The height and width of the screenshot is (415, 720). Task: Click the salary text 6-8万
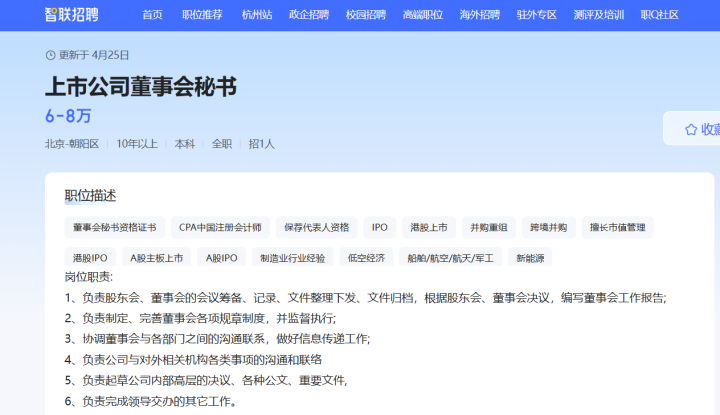tap(68, 116)
